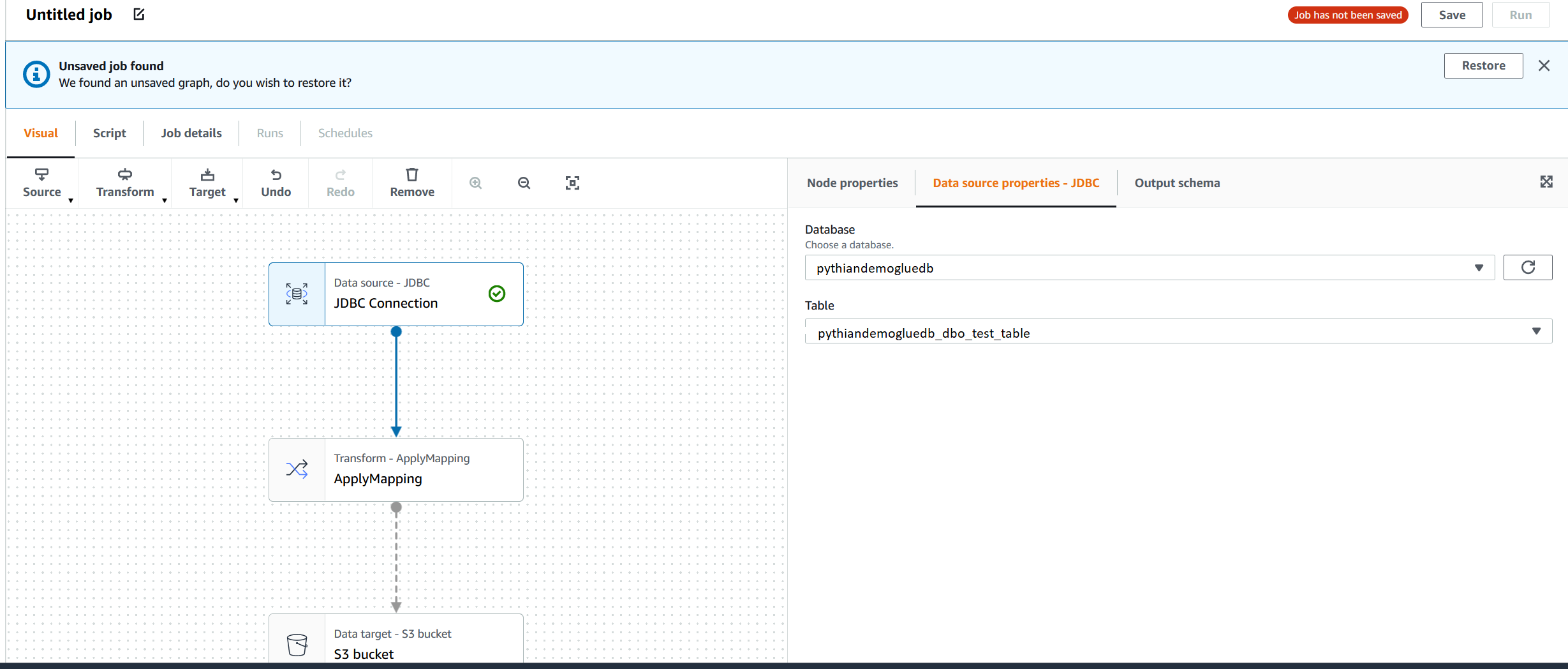1568x669 pixels.
Task: Click the zoom out magnifier icon
Action: click(x=524, y=183)
